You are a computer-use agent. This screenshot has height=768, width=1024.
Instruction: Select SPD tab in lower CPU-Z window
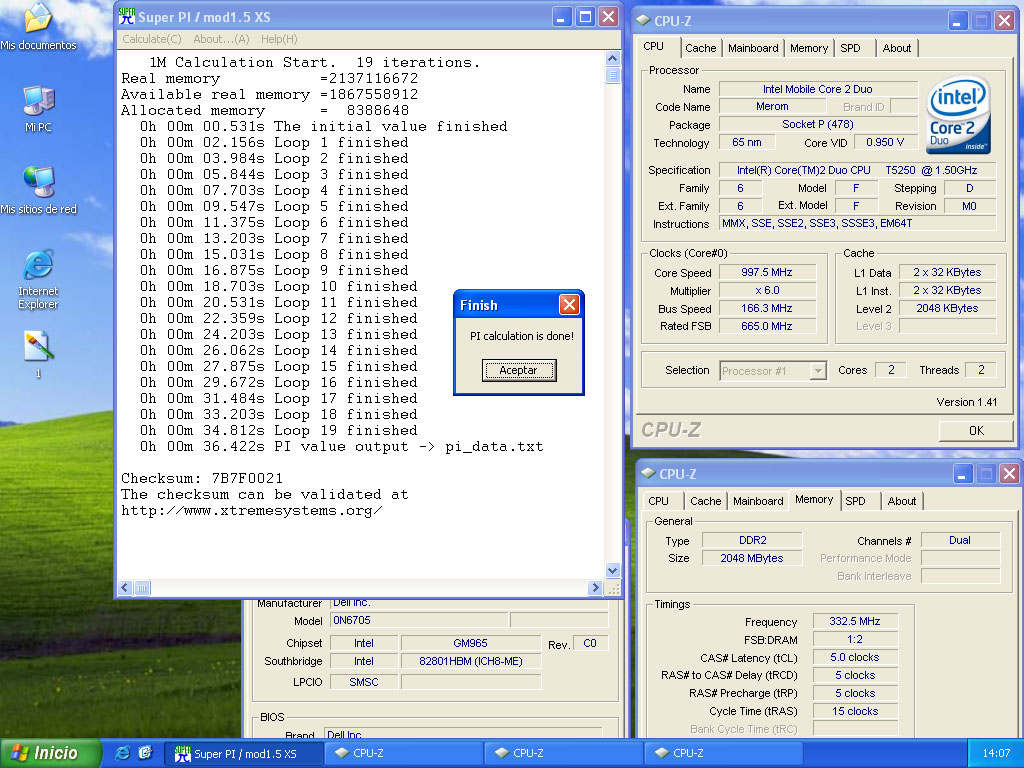856,501
